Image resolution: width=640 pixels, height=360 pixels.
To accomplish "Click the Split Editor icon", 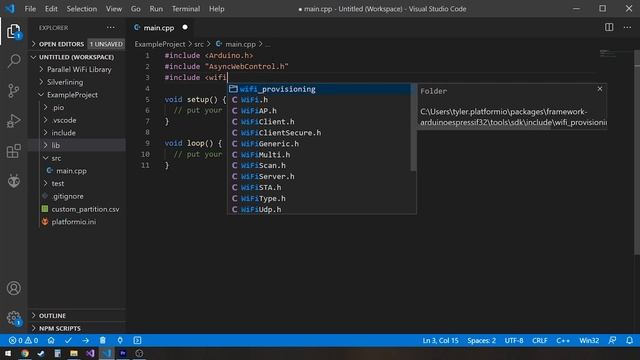I will [x=609, y=27].
